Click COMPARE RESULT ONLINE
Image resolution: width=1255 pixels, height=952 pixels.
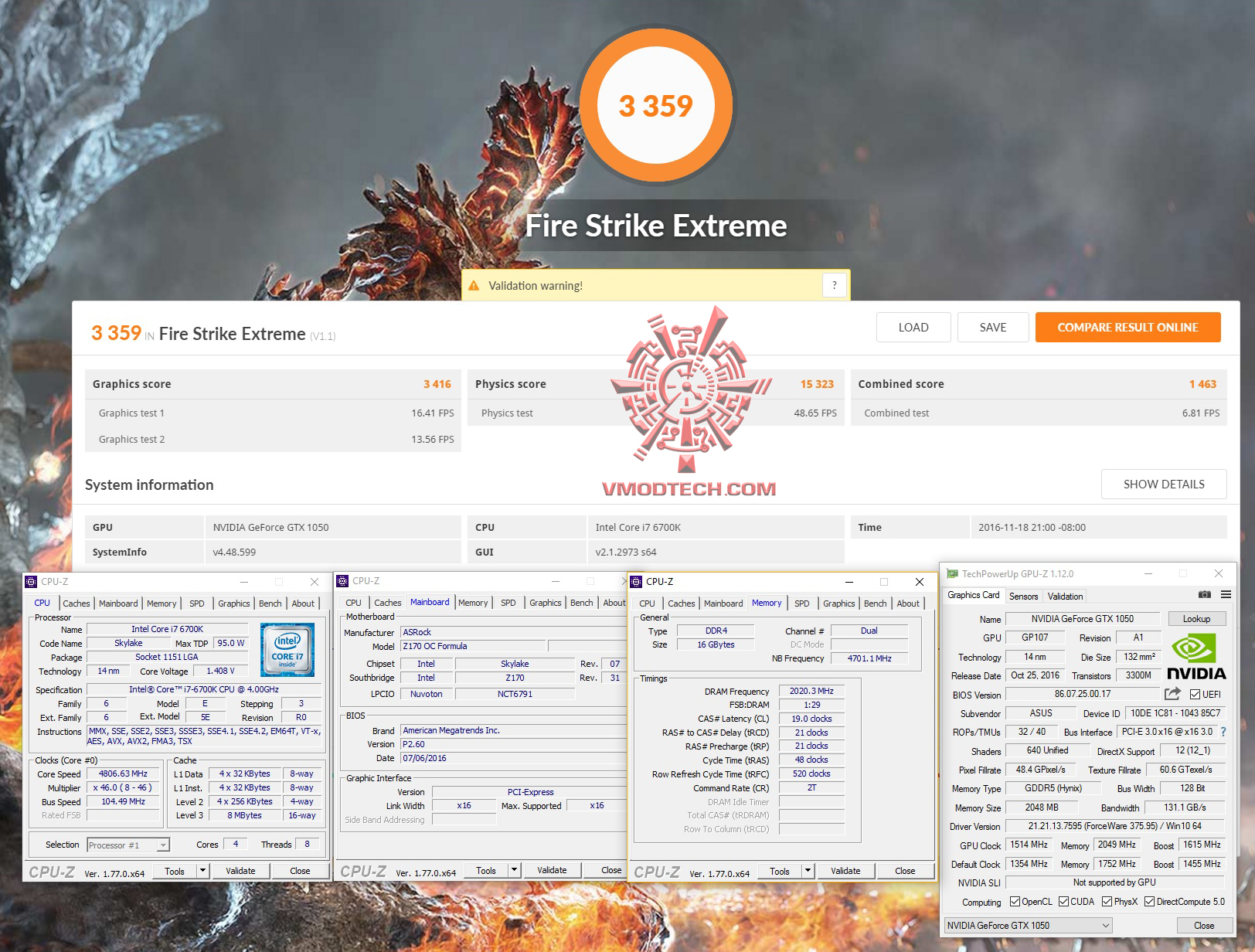1127,327
